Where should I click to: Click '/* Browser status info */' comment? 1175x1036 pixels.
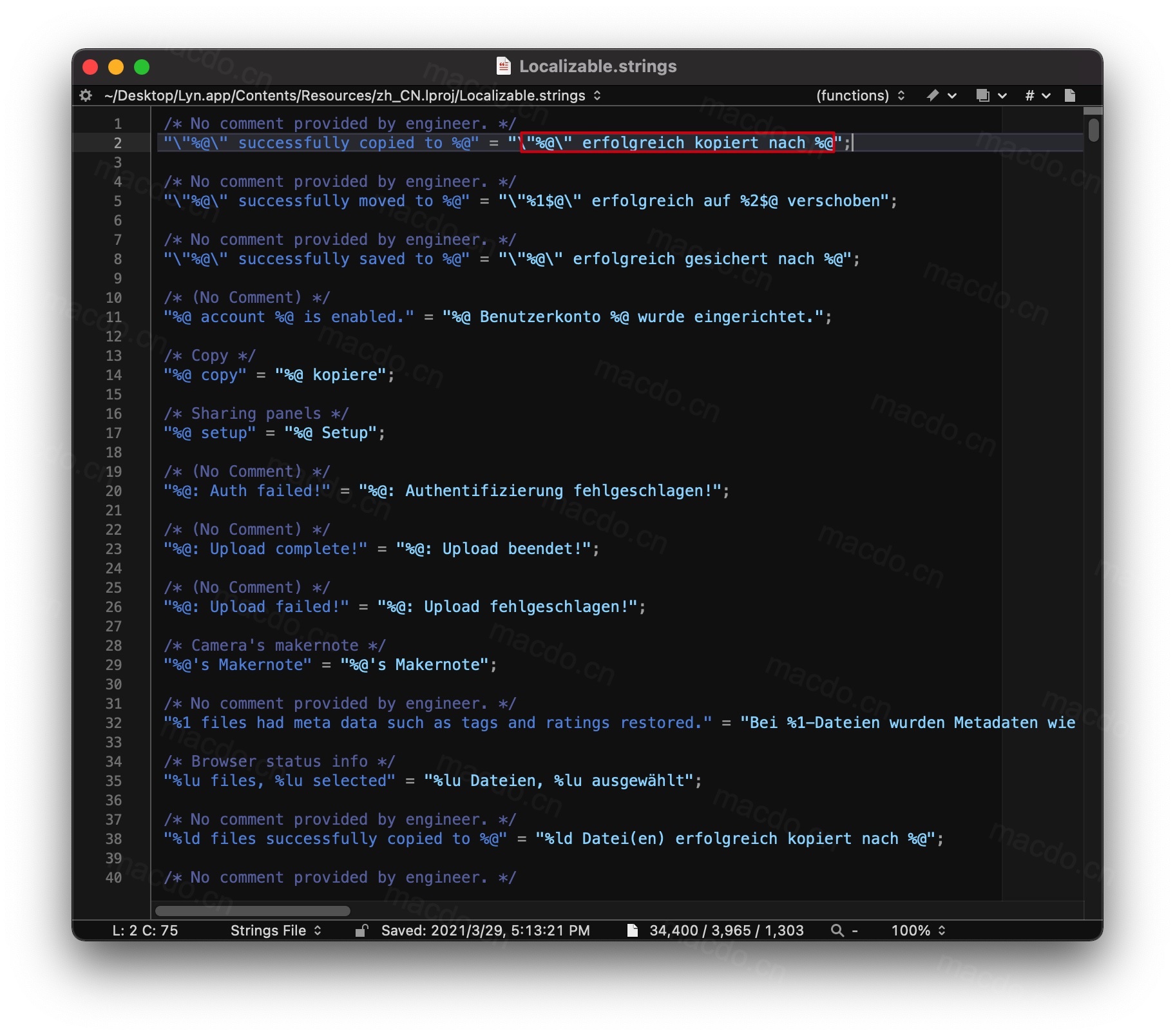(x=279, y=762)
